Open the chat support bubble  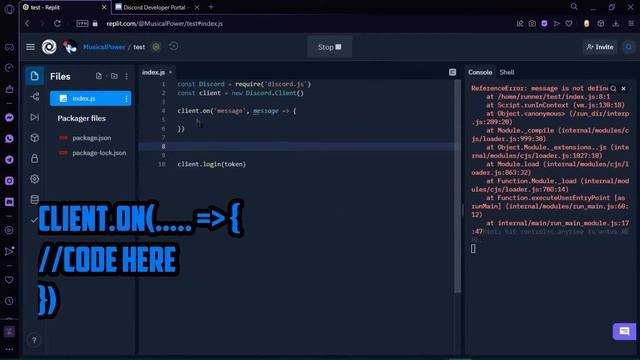(x=624, y=331)
